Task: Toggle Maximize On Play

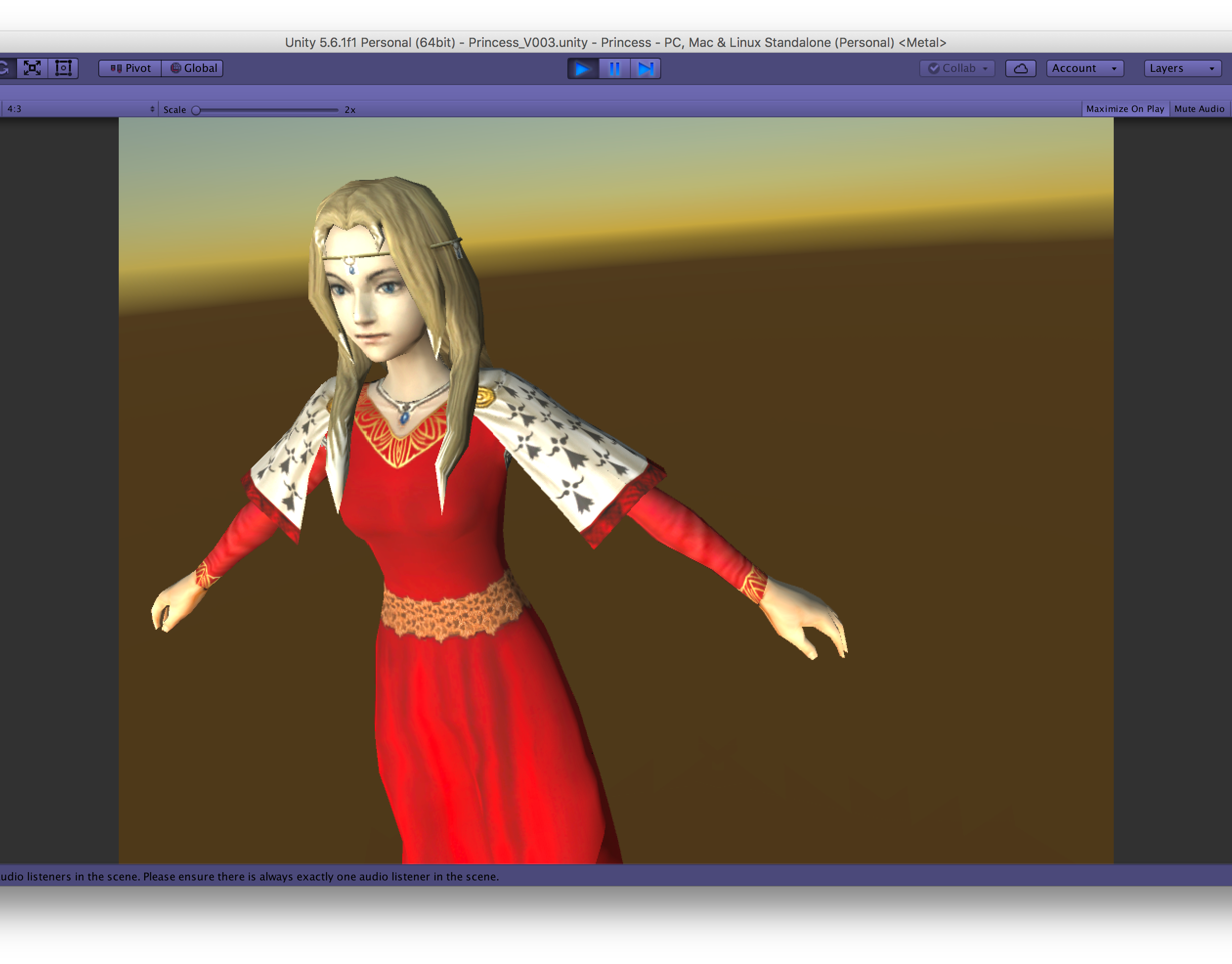Action: pos(1125,109)
